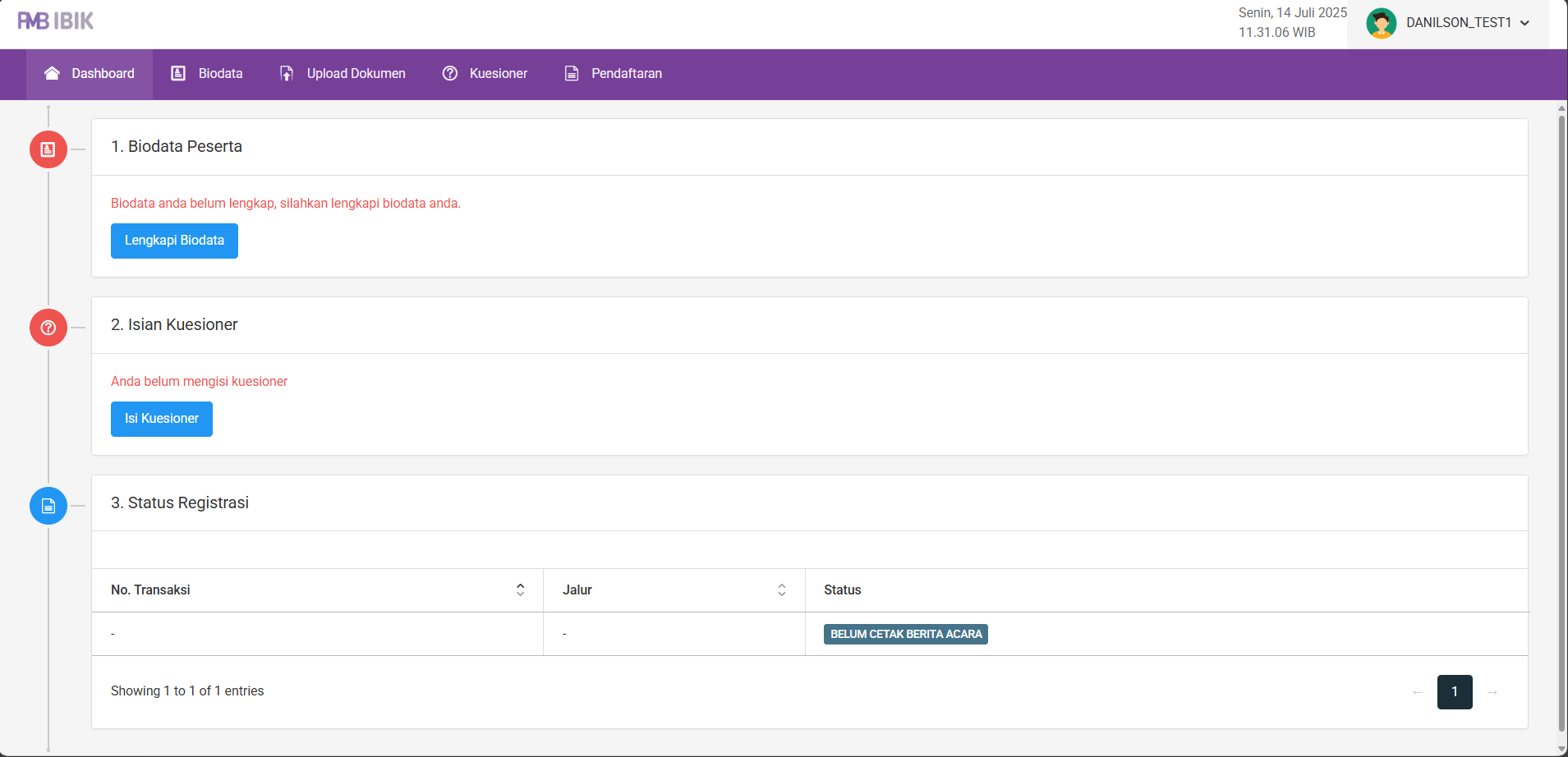Sort table by Jalur column

click(x=781, y=590)
